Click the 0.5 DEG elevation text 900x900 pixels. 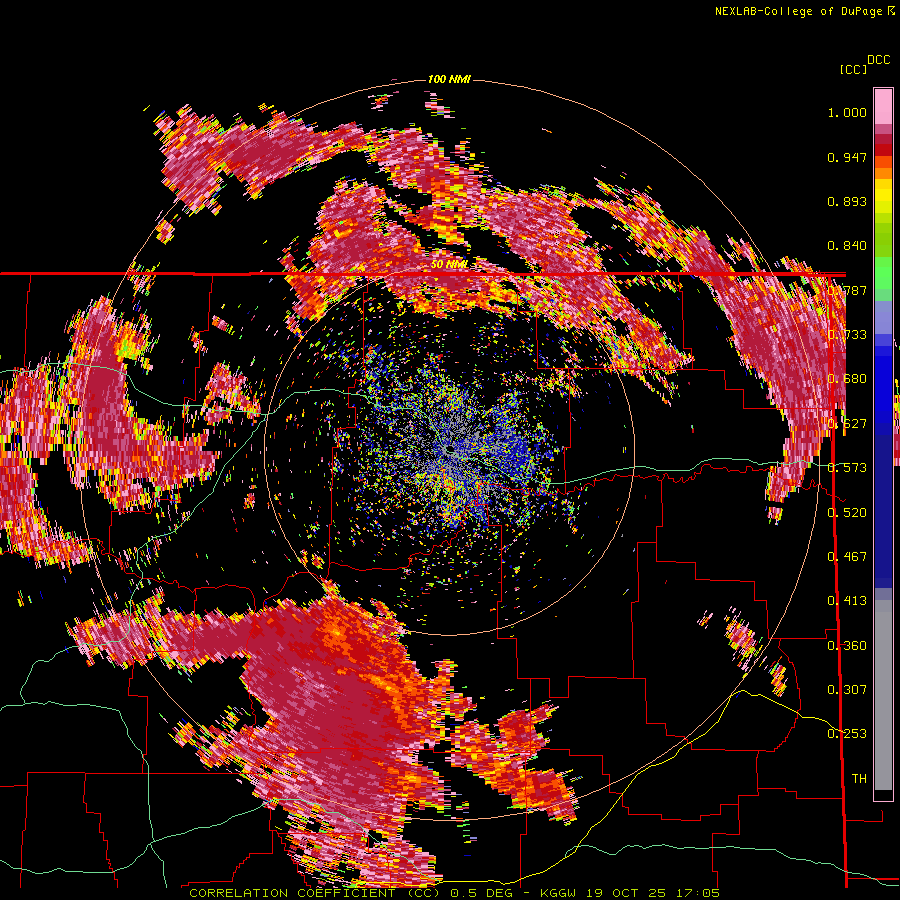486,893
